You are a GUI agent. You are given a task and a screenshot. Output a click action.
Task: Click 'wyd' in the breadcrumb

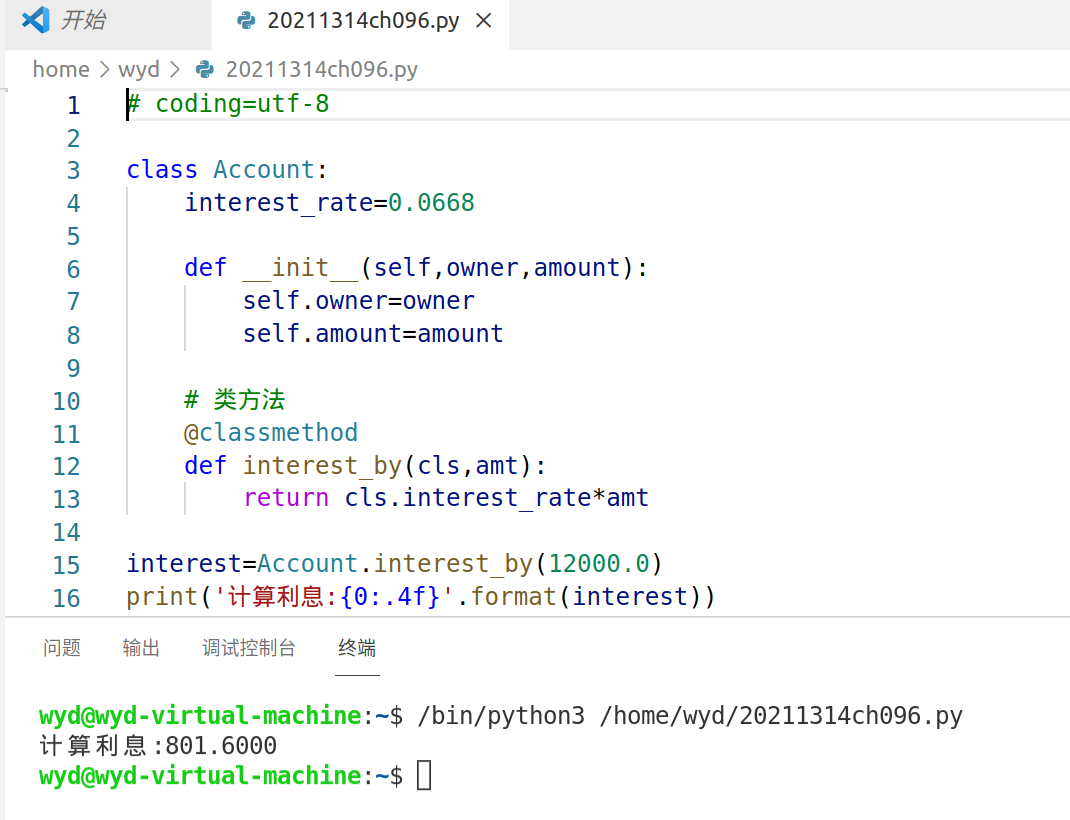[139, 69]
